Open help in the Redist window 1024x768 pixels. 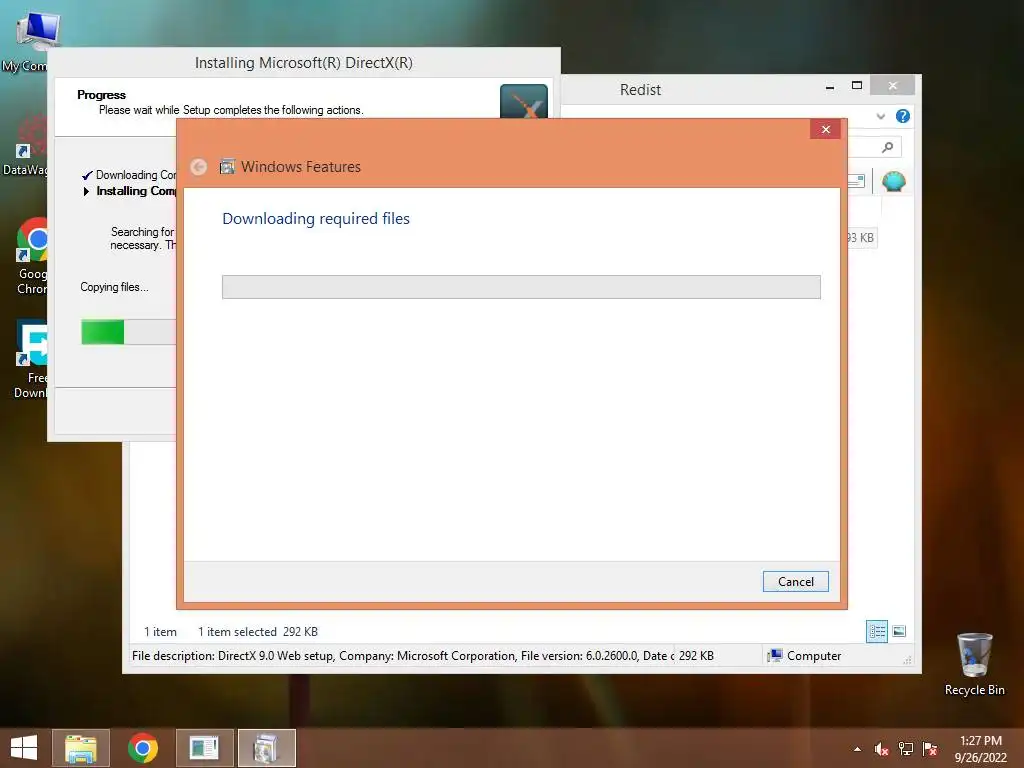pyautogui.click(x=903, y=116)
